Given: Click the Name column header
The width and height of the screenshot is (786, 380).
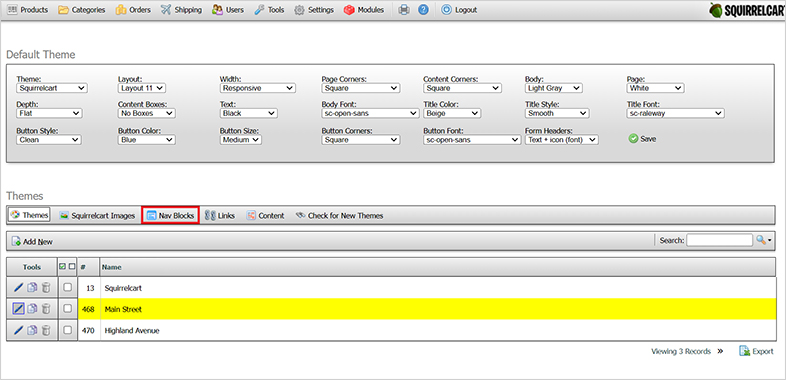Looking at the screenshot, I should click(438, 267).
